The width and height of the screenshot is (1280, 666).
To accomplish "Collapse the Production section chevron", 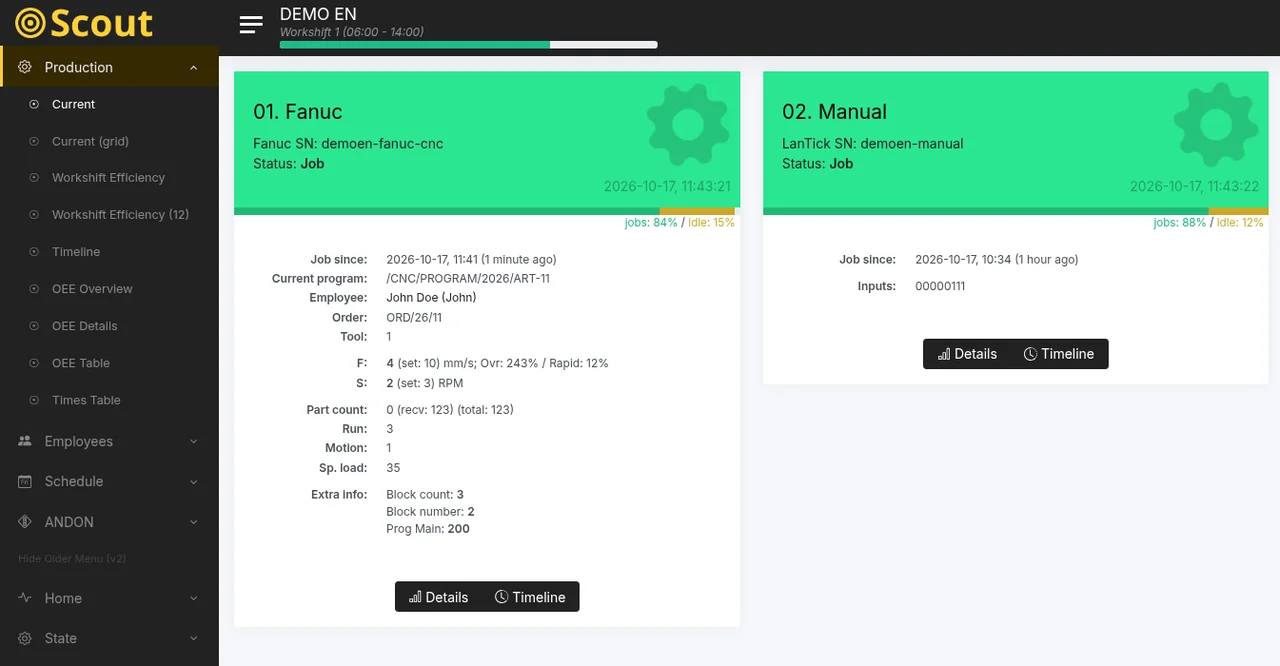I will [x=194, y=68].
